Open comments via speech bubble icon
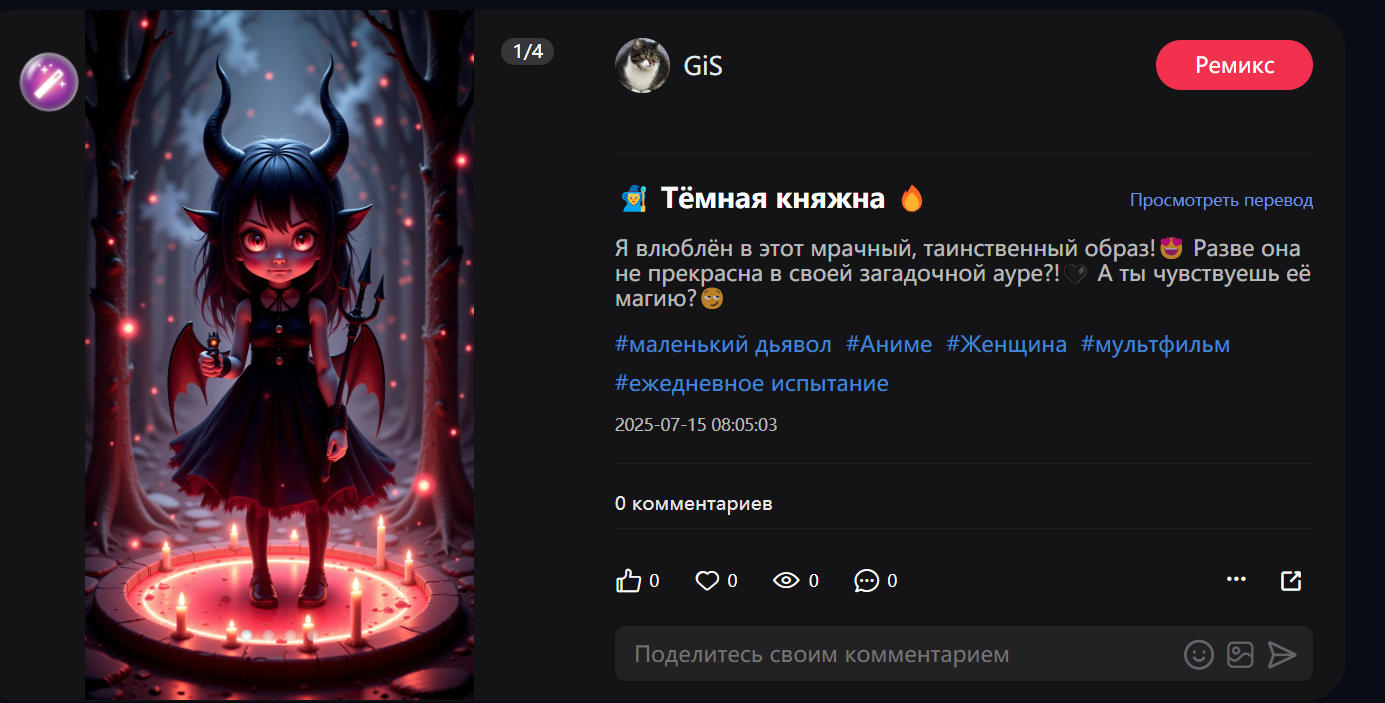 [x=866, y=581]
